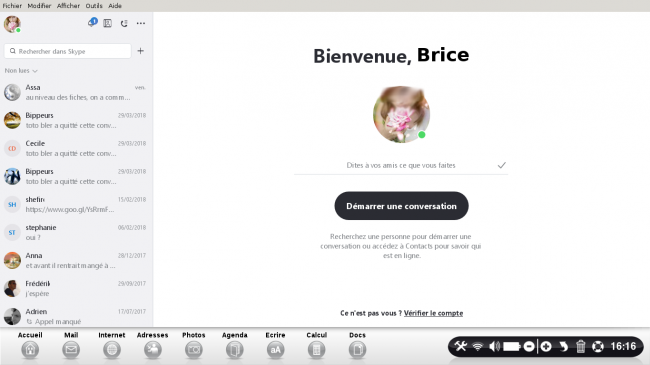Click the mood message input field
This screenshot has width=650, height=365.
[401, 165]
